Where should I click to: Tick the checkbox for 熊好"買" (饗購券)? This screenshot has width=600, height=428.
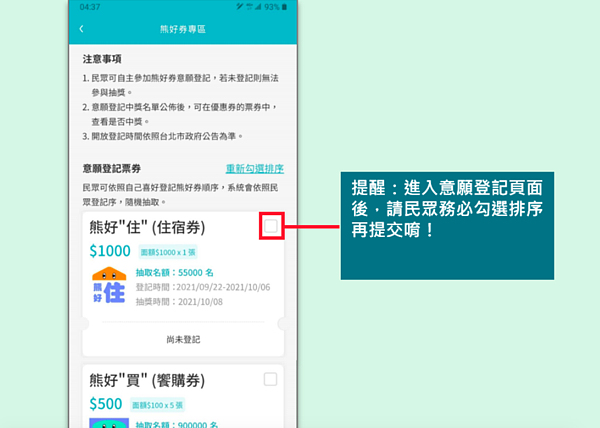(x=271, y=379)
